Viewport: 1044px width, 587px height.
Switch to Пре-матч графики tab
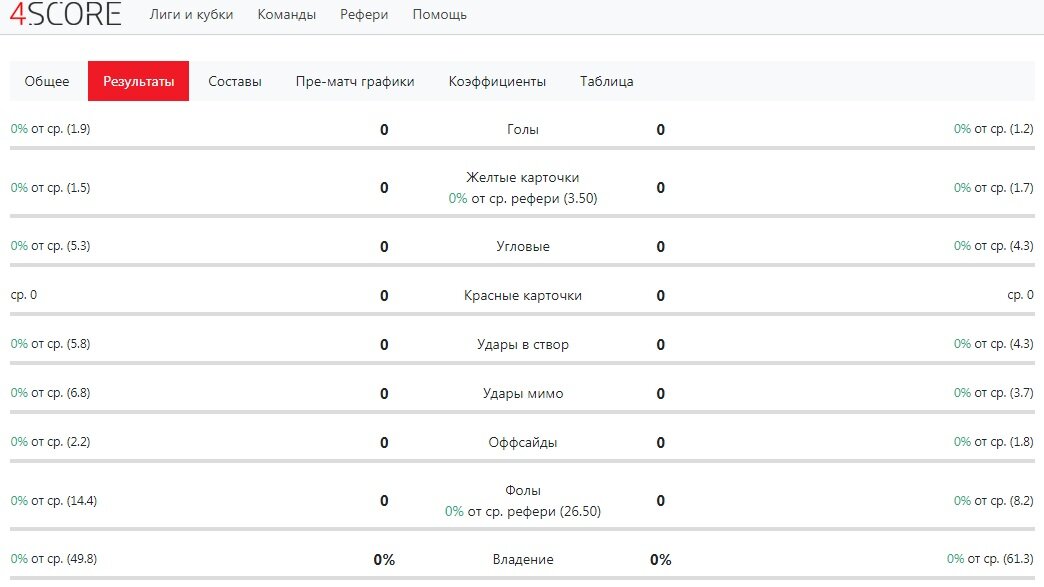(353, 81)
